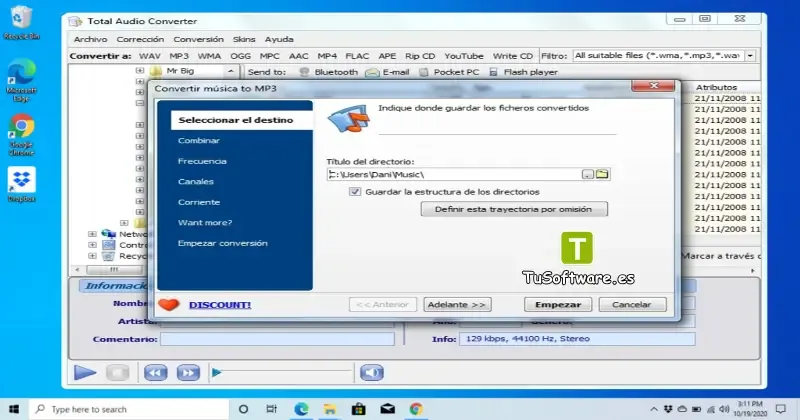Open the Skins menu

click(x=244, y=39)
